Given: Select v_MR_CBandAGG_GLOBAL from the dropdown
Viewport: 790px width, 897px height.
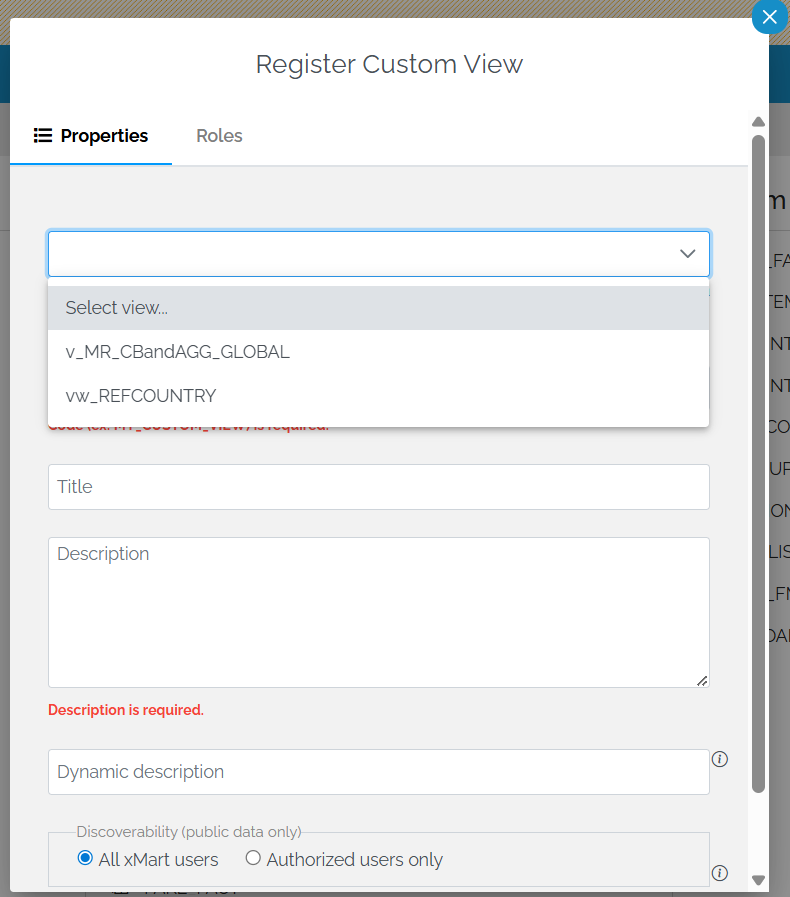Looking at the screenshot, I should pos(177,352).
